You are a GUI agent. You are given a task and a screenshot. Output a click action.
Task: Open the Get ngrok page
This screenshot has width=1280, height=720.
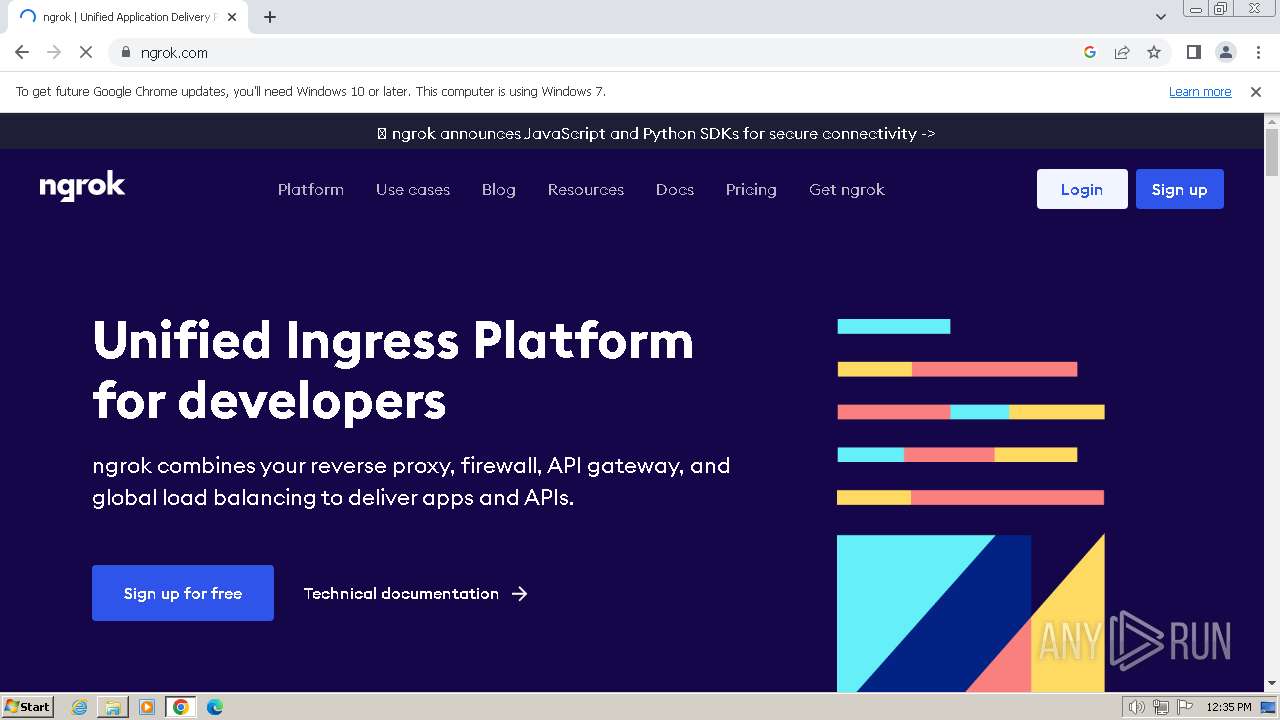click(847, 189)
